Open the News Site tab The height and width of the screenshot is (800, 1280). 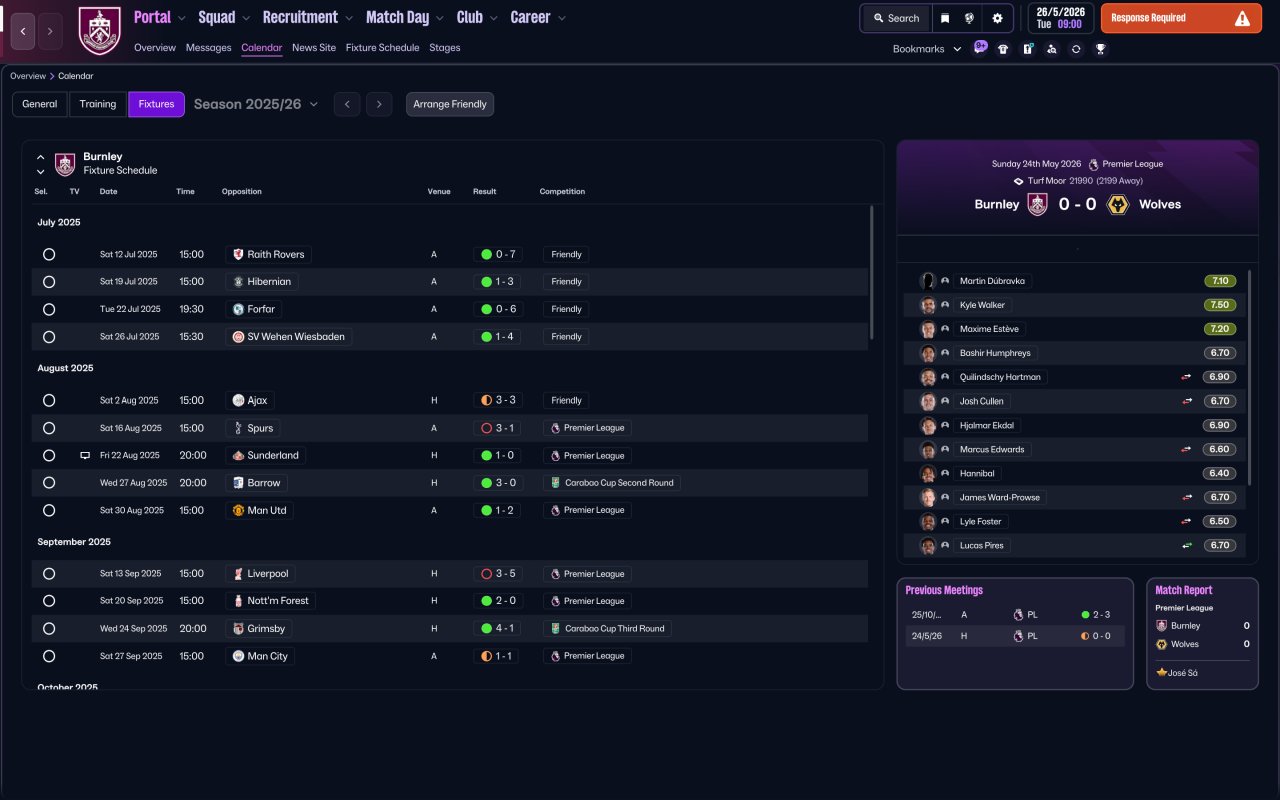314,48
